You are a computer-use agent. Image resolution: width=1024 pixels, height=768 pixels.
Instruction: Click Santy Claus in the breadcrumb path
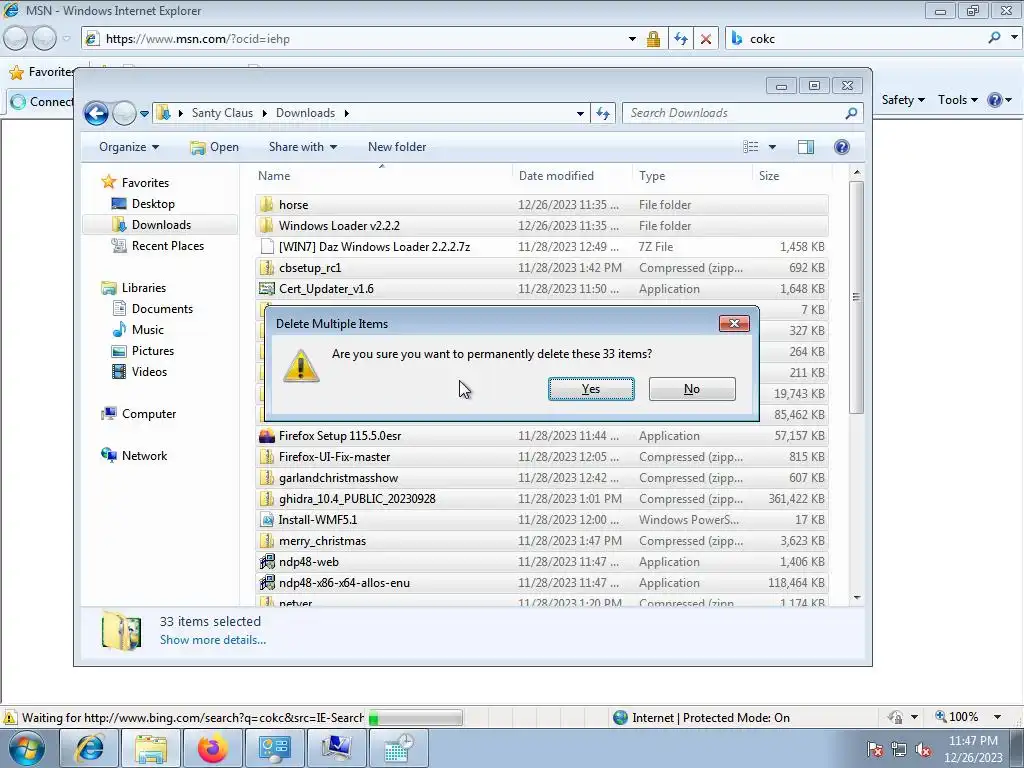(x=222, y=113)
